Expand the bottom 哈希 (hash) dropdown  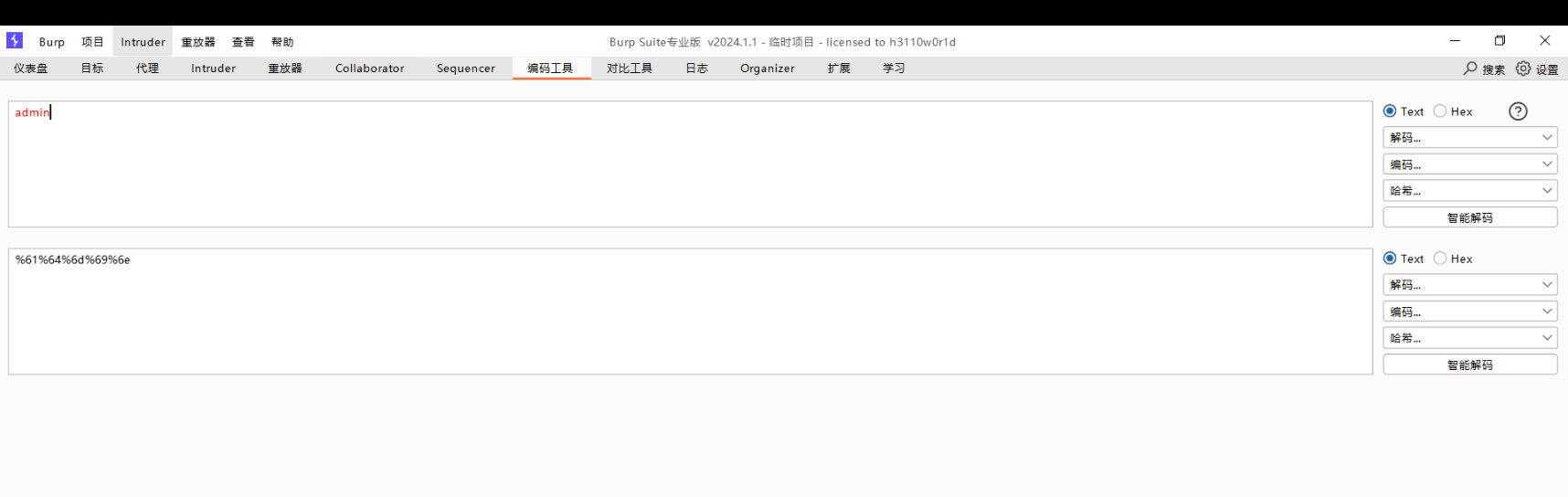click(x=1469, y=338)
